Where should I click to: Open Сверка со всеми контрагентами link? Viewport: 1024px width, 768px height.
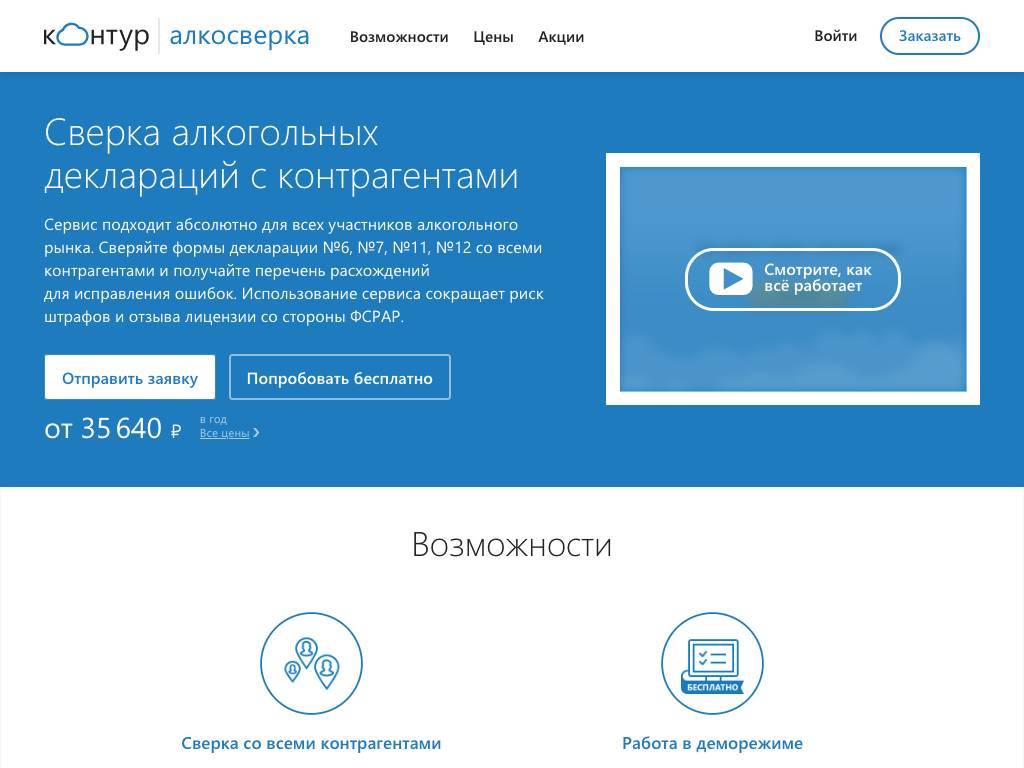point(311,743)
